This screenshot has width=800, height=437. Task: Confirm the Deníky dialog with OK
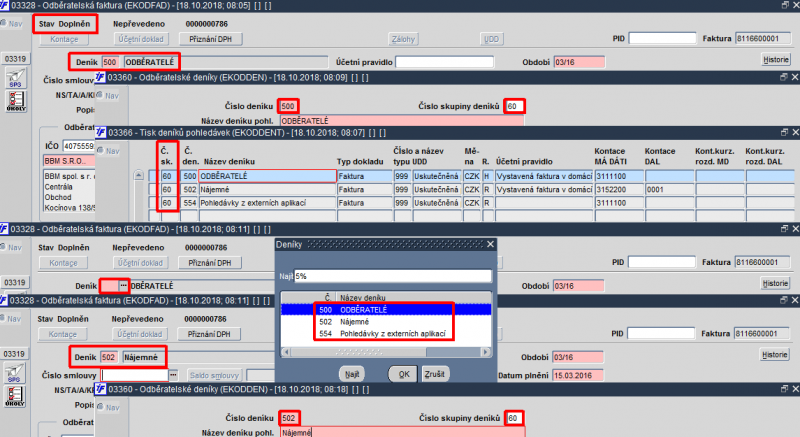click(404, 374)
